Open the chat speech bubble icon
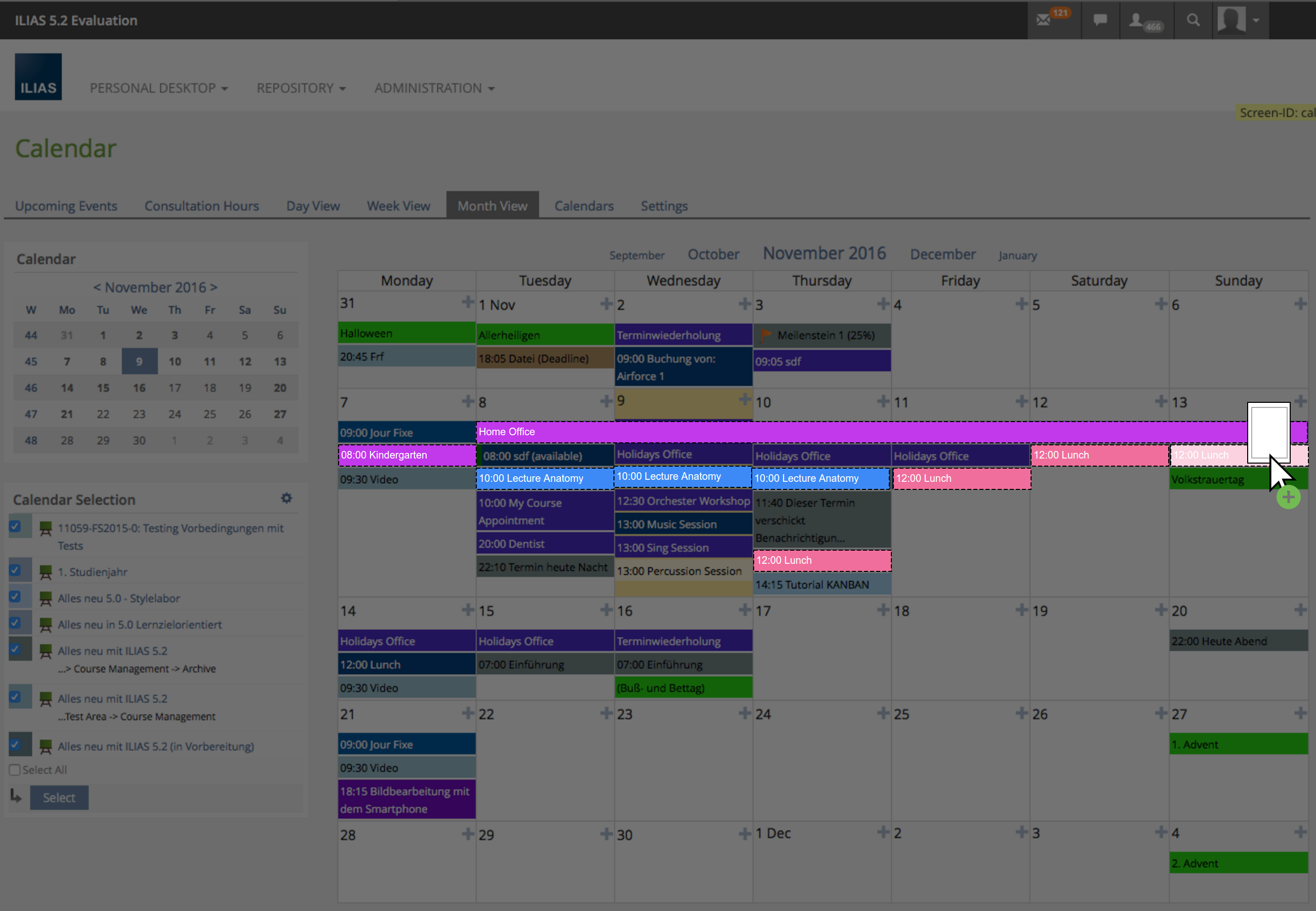 [1100, 21]
